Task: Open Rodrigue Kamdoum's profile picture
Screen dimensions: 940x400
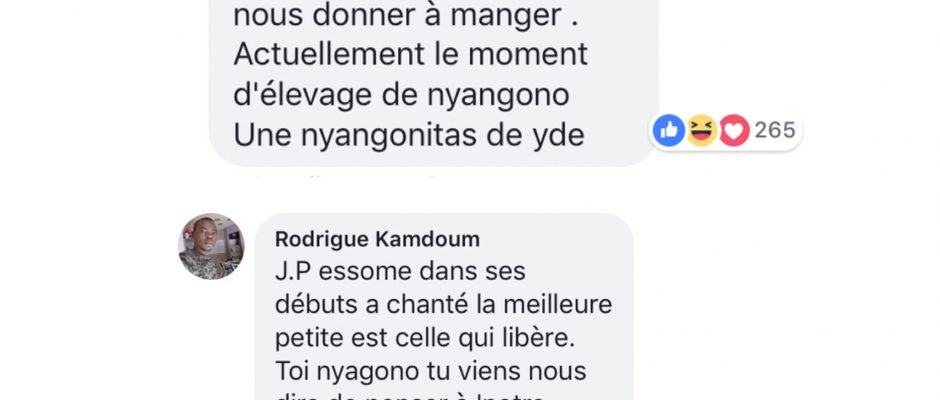Action: [x=211, y=246]
